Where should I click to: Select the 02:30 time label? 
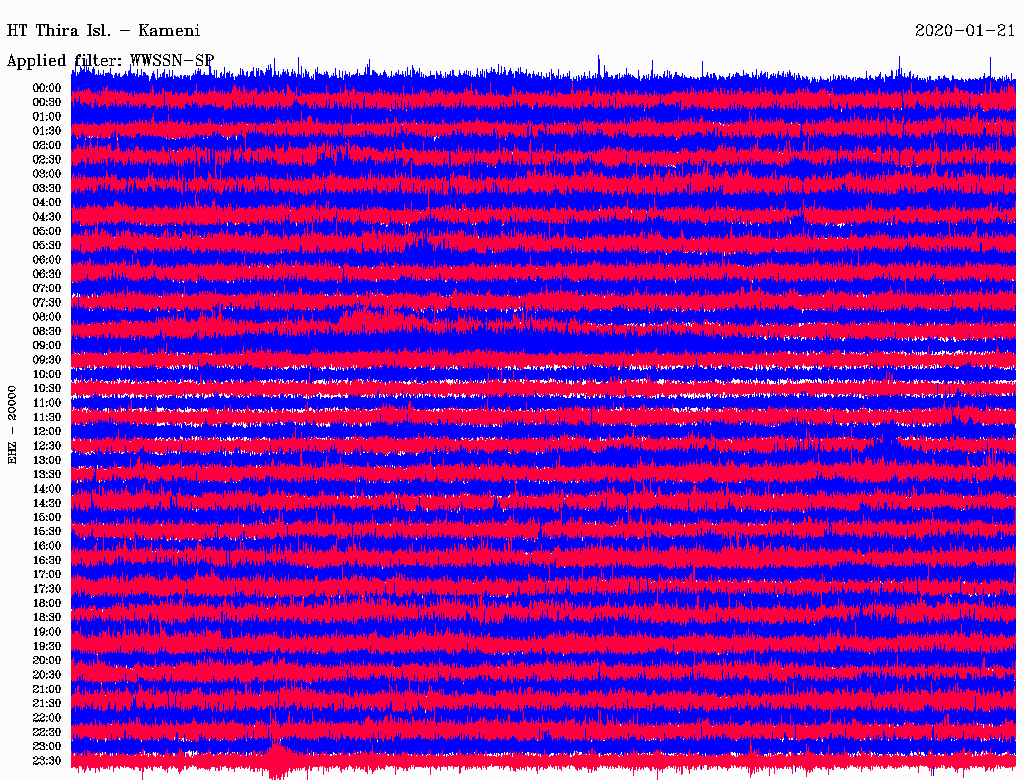(47, 159)
